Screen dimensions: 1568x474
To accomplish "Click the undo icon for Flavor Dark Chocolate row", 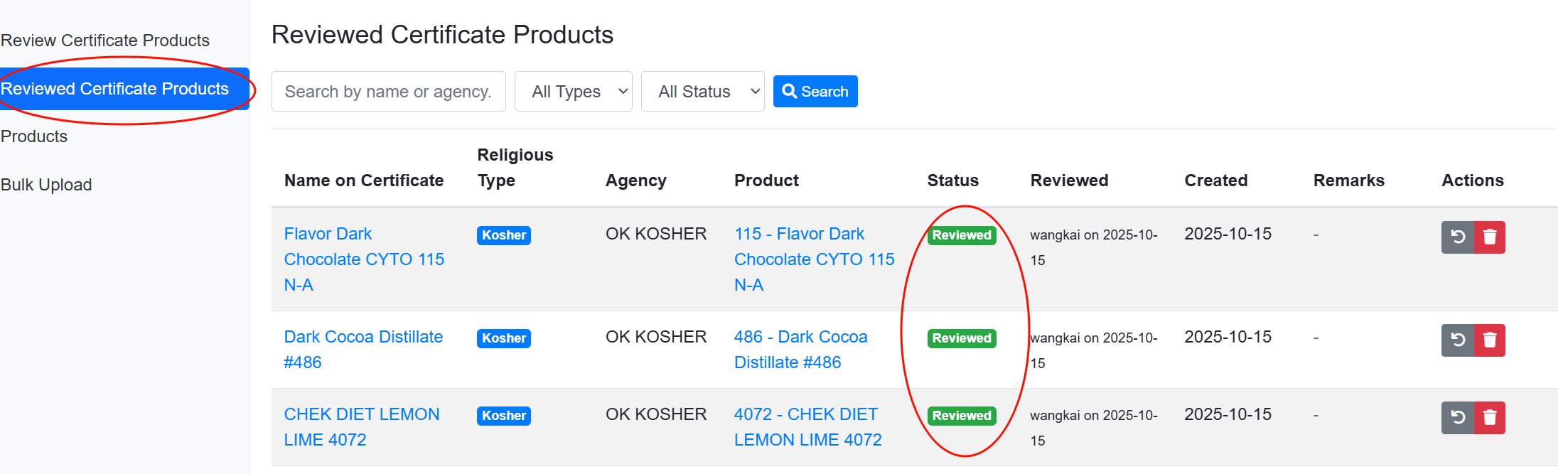I will [x=1457, y=237].
